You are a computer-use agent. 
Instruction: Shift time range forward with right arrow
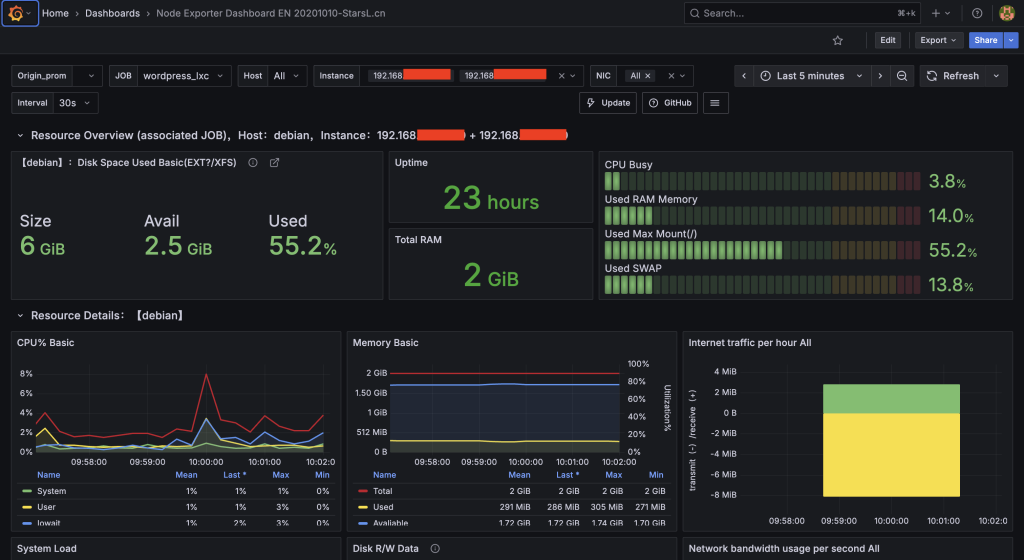pos(879,76)
